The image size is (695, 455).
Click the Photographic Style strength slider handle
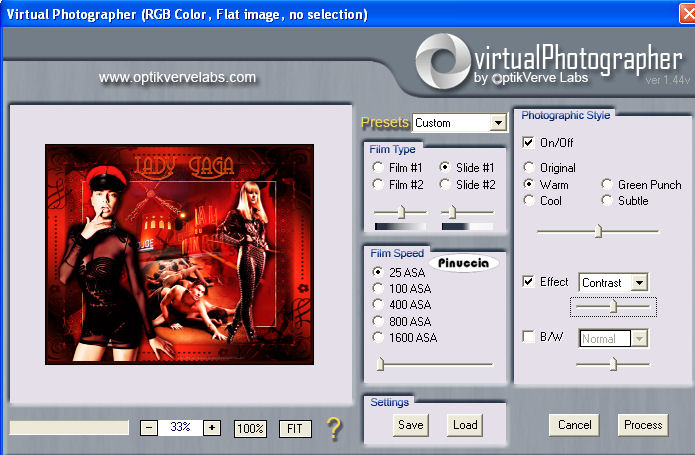(598, 231)
